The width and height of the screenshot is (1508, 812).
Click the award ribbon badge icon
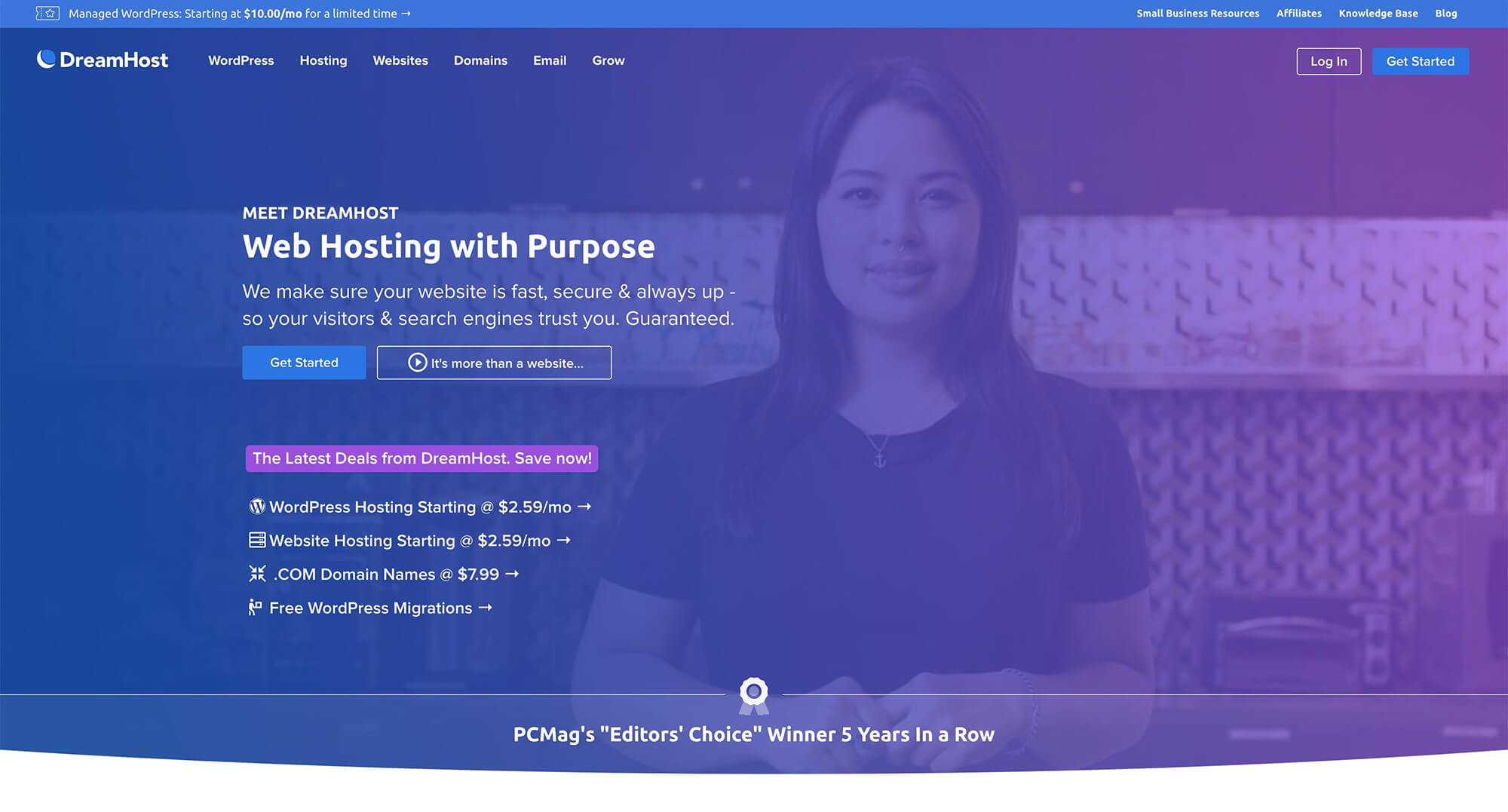click(x=754, y=696)
